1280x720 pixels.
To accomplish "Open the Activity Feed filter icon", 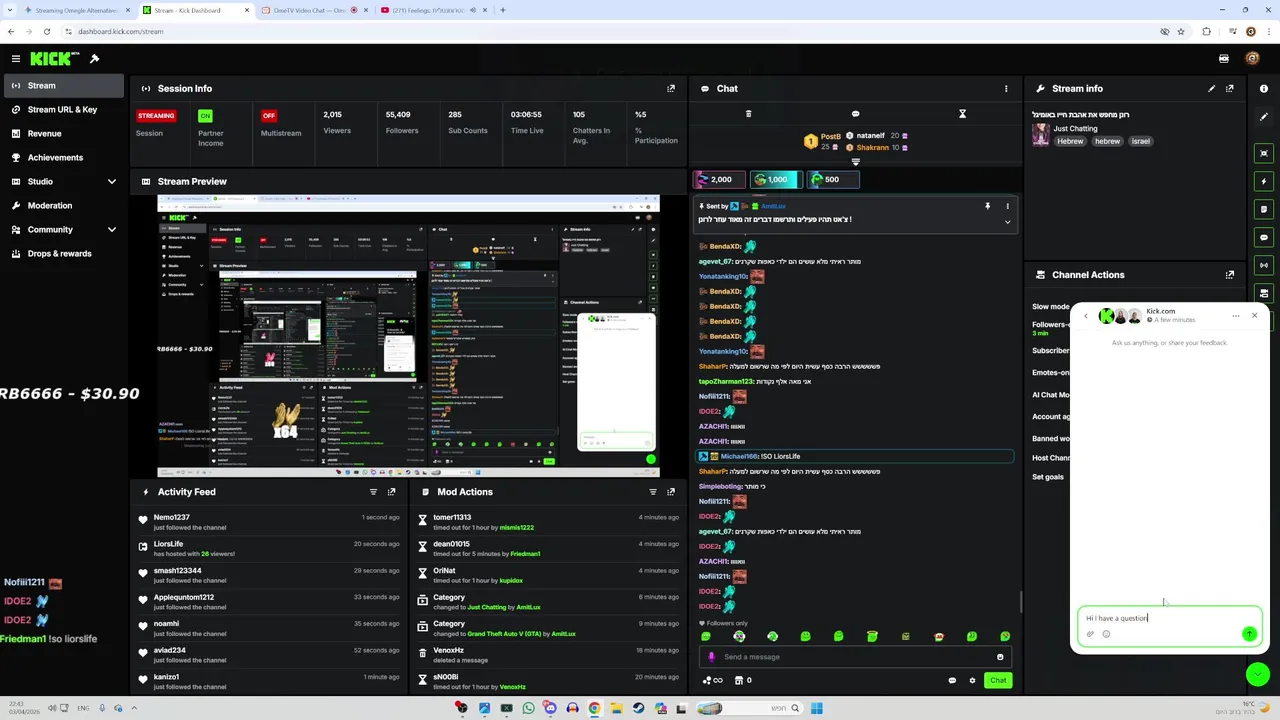I will [x=373, y=492].
